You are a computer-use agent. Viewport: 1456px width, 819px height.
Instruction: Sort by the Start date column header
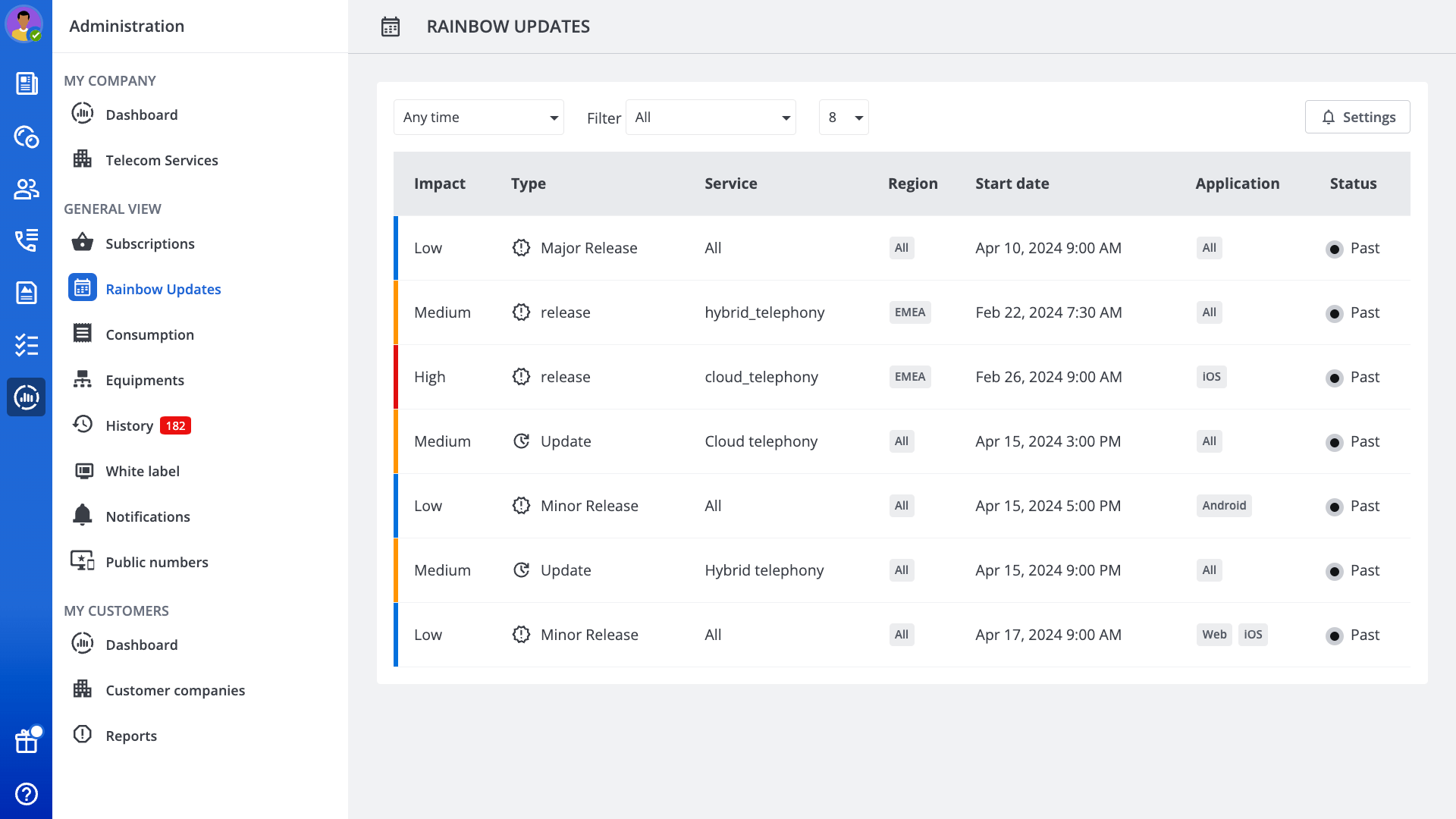click(1012, 184)
